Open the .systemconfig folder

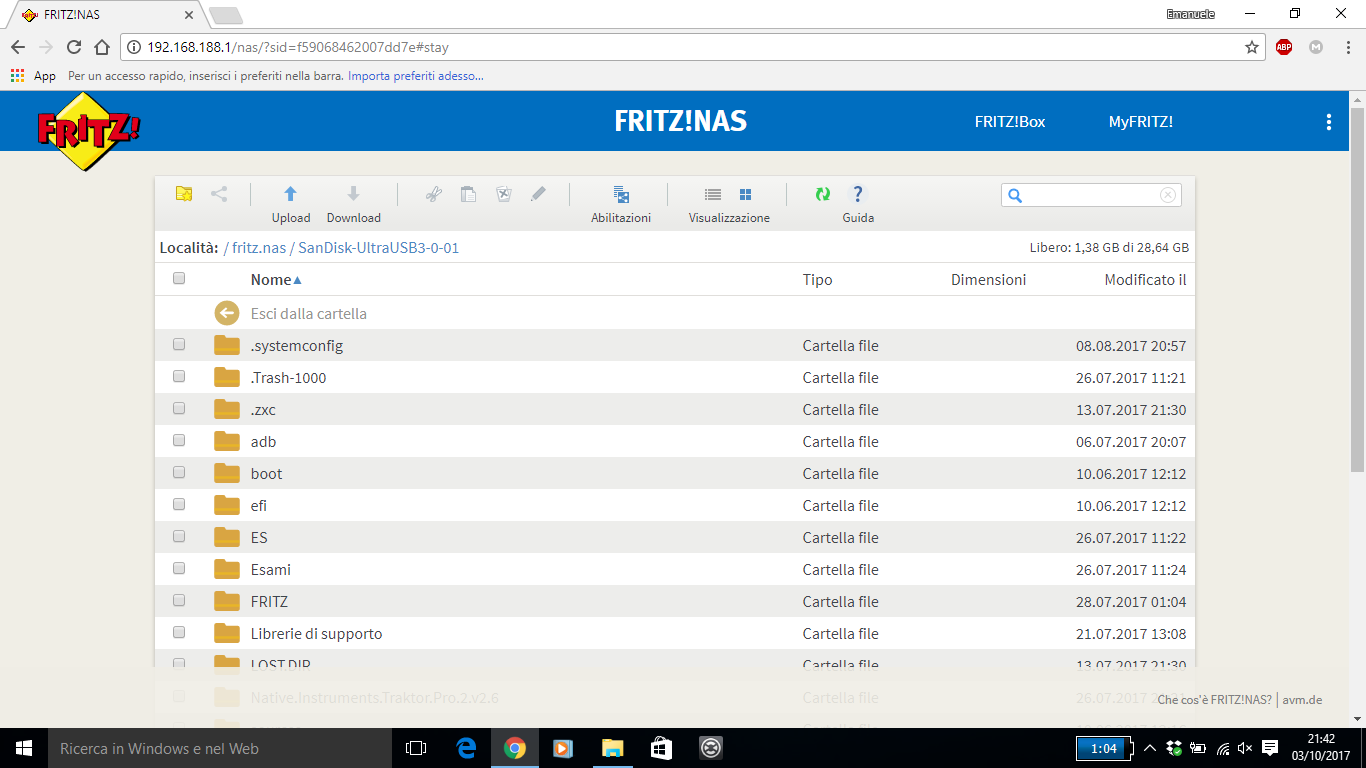(x=297, y=346)
